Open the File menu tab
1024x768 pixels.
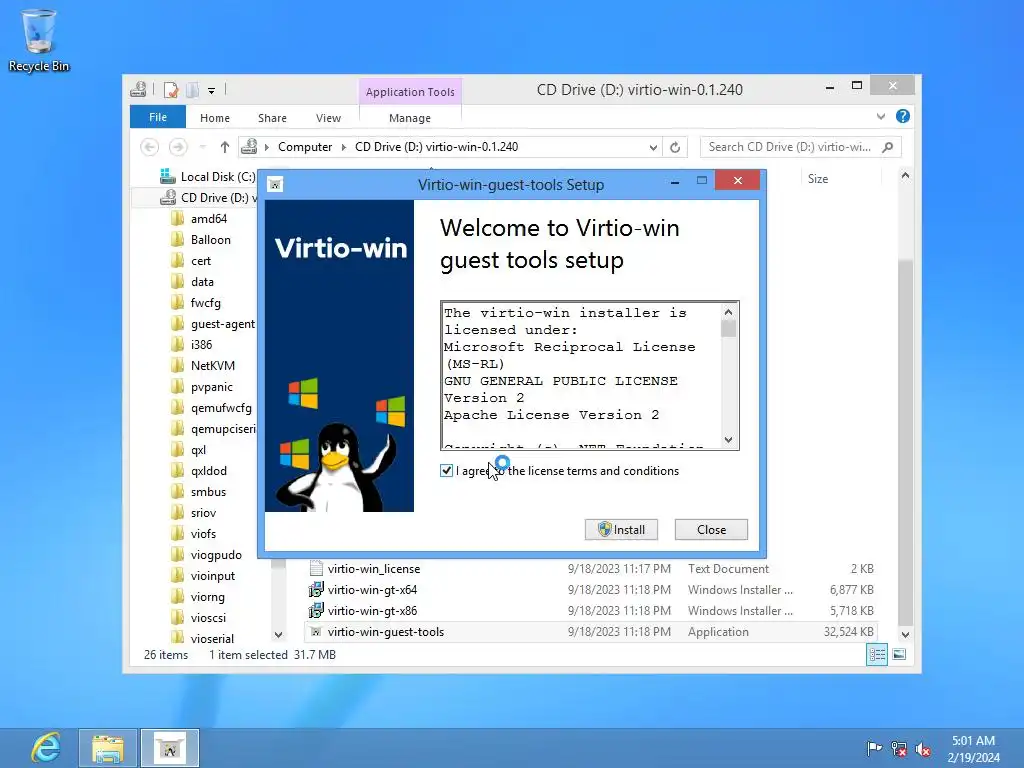click(158, 118)
